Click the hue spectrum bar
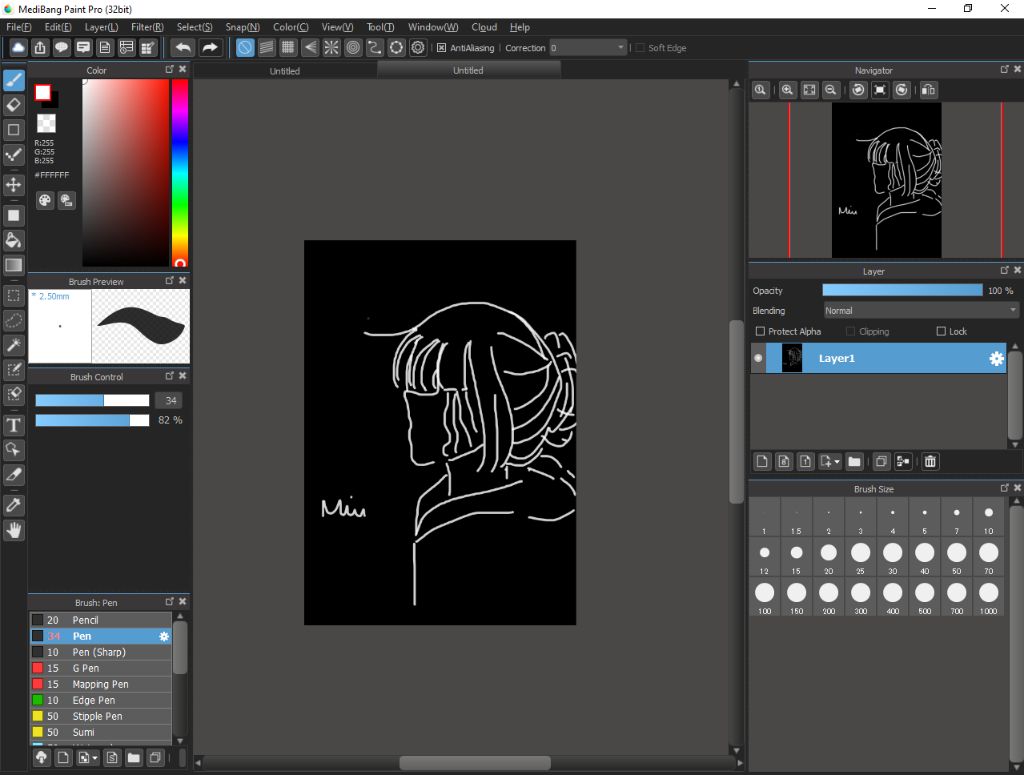 click(x=180, y=172)
